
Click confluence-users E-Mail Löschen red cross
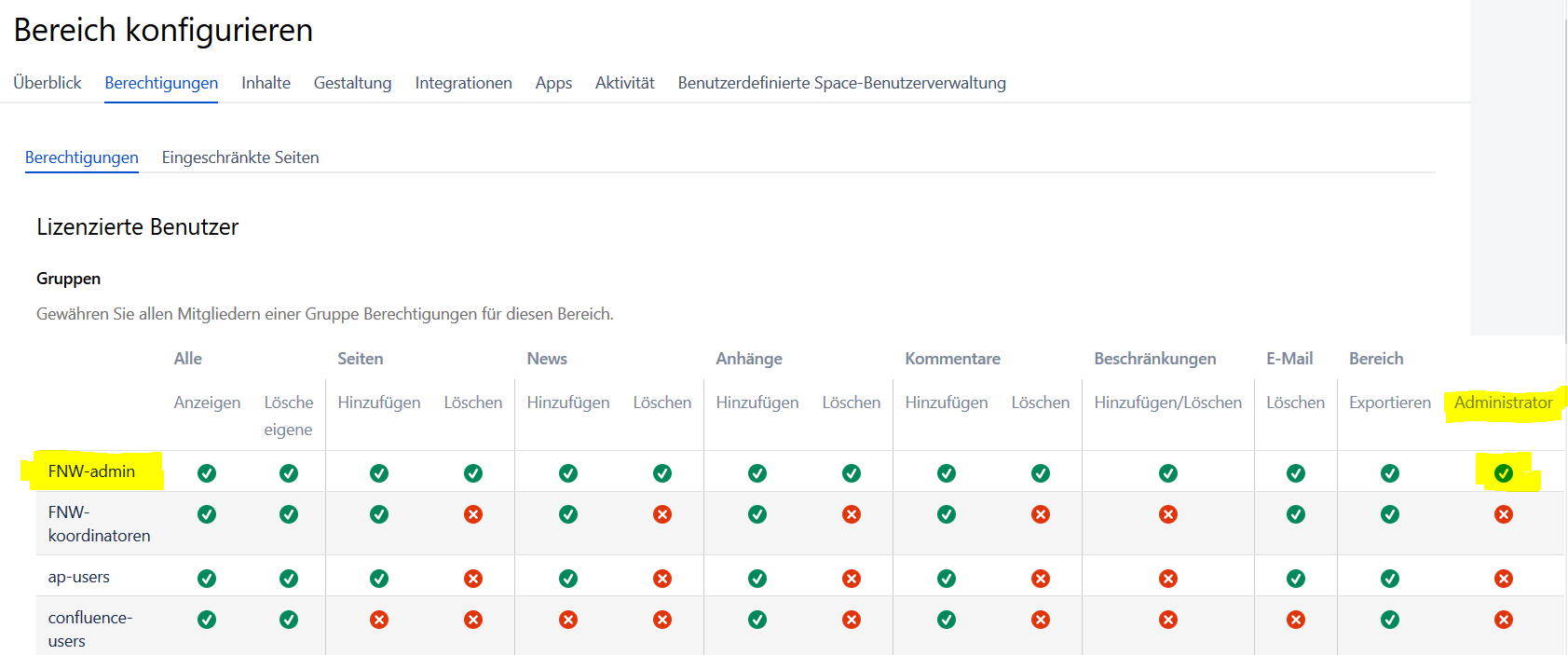1295,620
